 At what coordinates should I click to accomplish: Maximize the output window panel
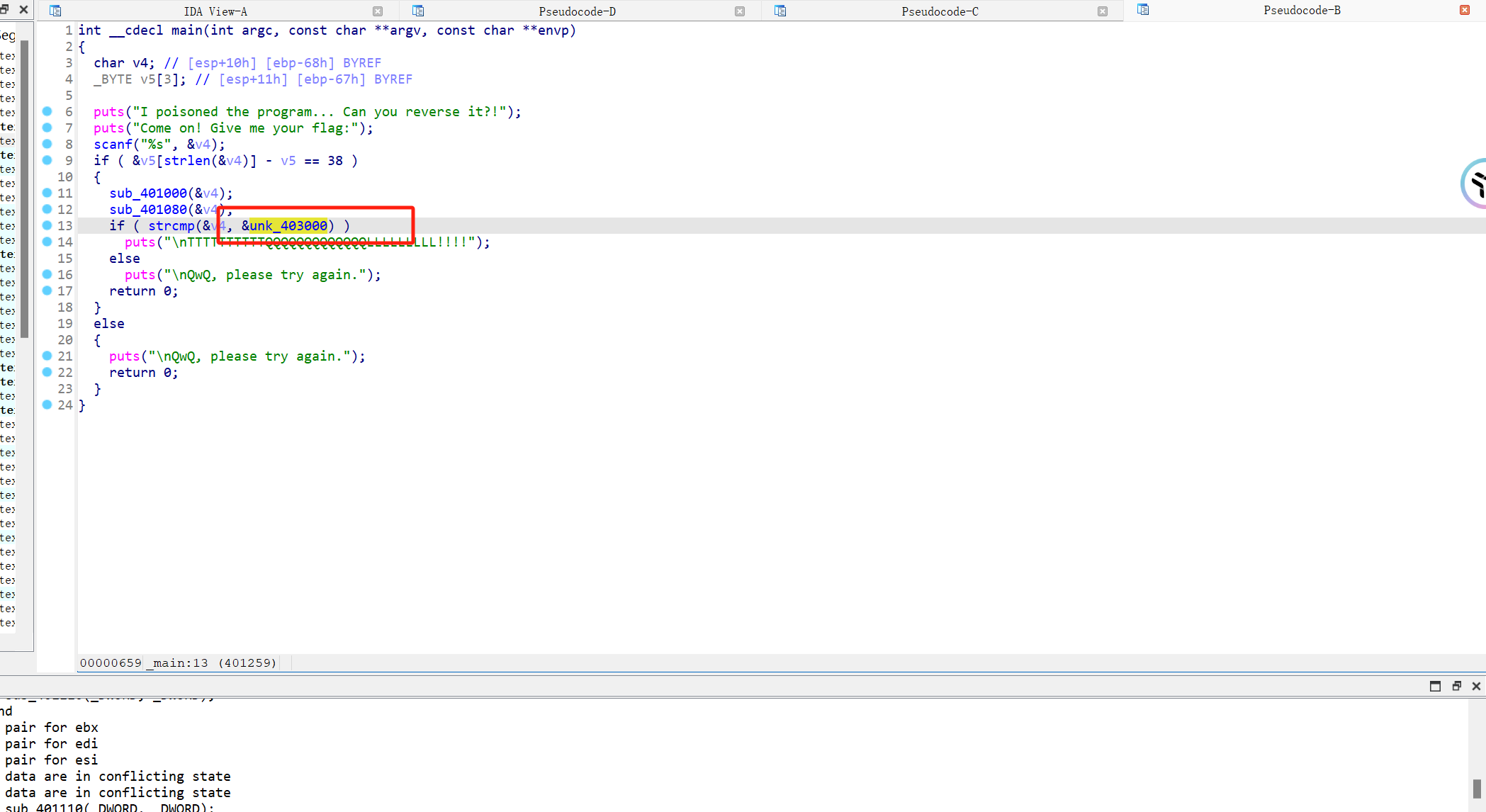(1435, 686)
